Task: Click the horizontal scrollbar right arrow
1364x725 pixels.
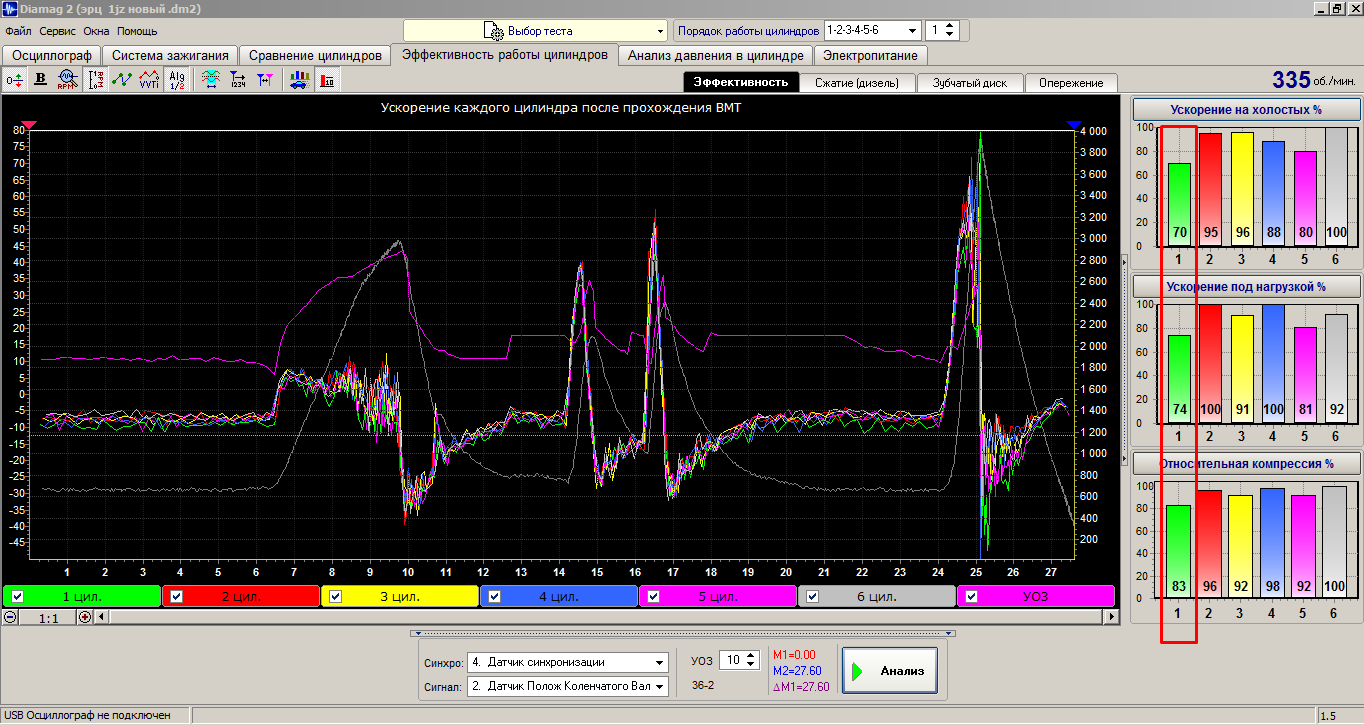Action: click(1112, 617)
